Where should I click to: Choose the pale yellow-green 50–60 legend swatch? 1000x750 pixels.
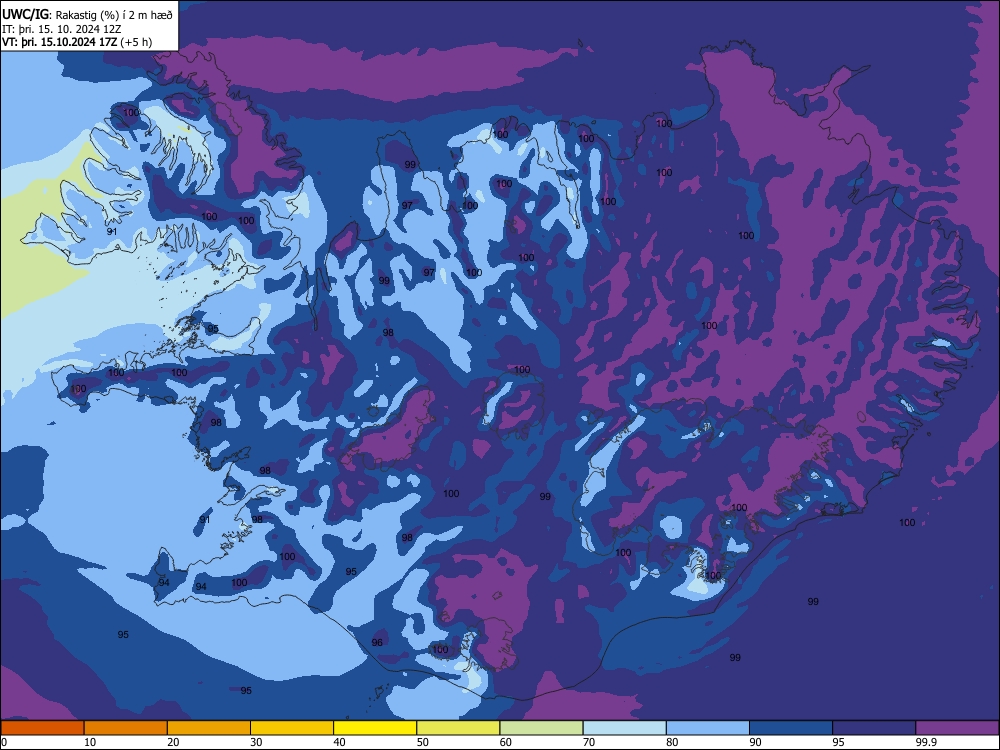[x=458, y=728]
